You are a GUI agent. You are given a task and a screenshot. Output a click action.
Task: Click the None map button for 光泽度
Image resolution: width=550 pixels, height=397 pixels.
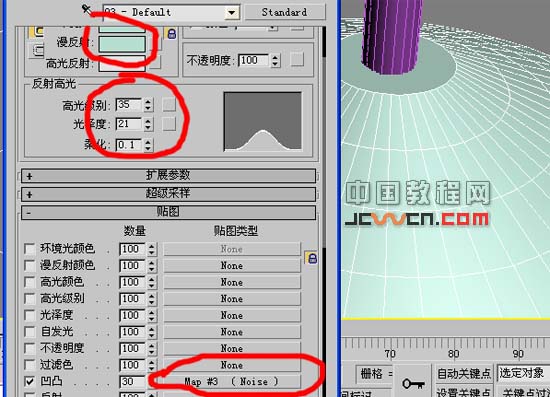pyautogui.click(x=232, y=315)
